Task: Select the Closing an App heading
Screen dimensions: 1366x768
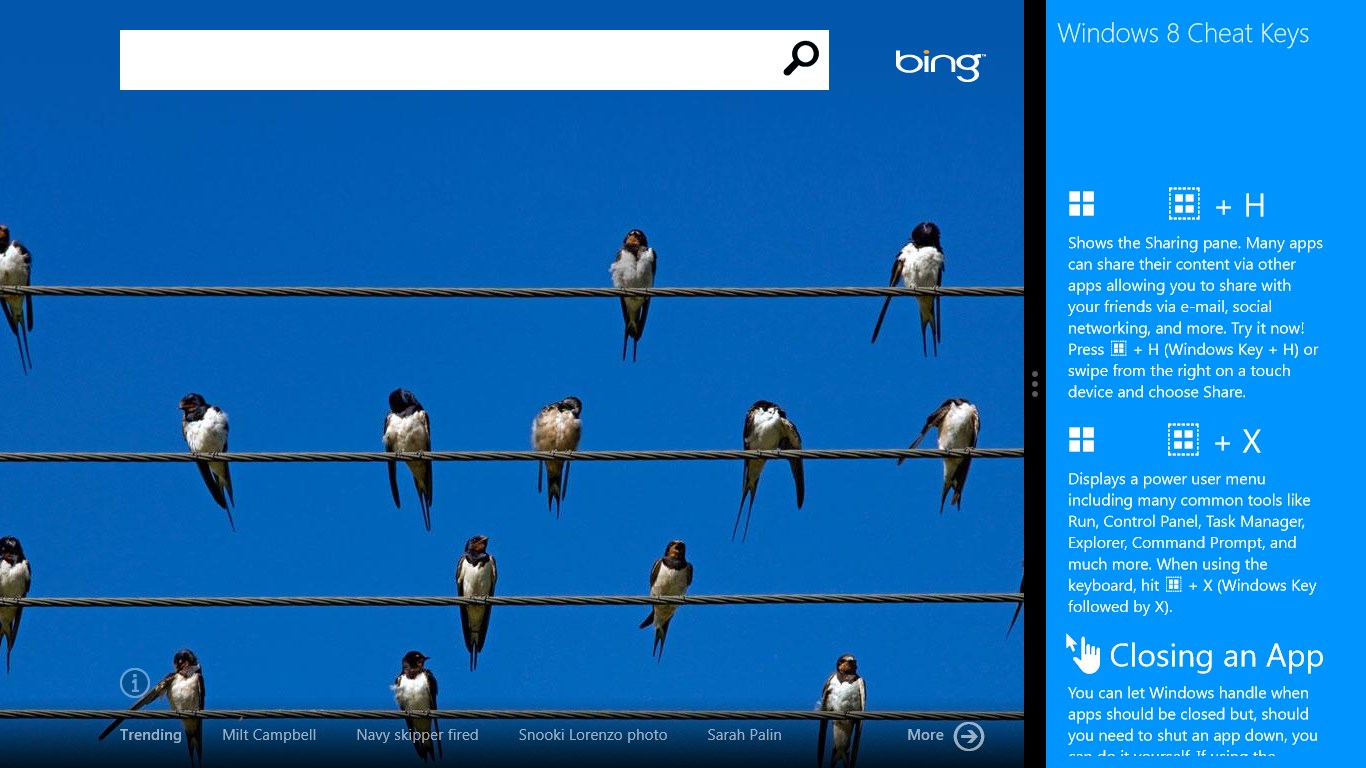Action: click(1216, 656)
